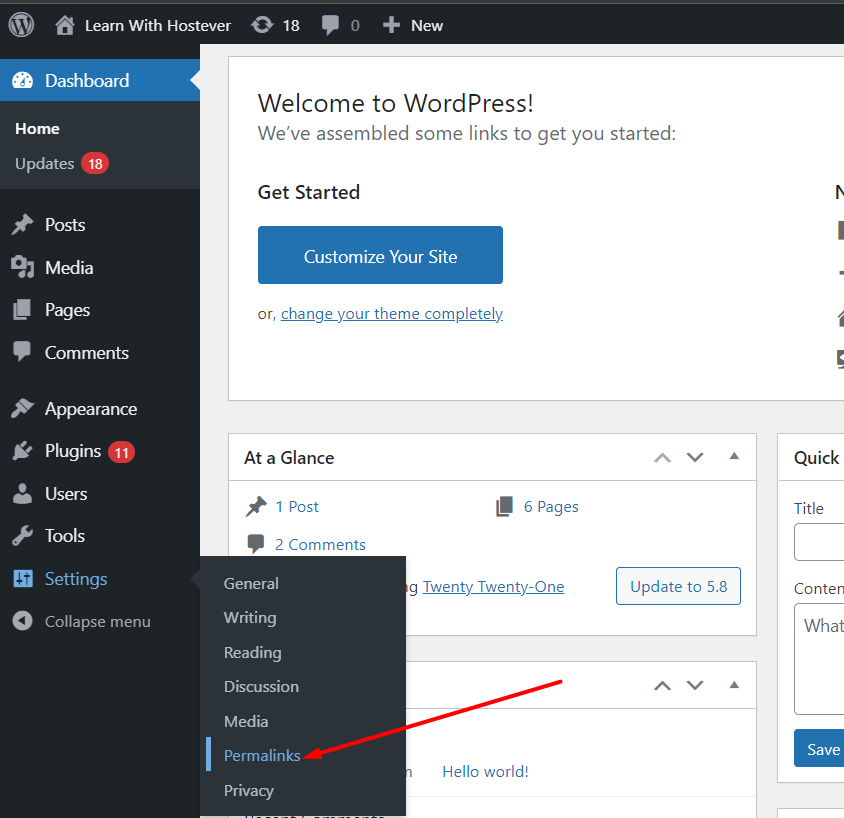Open the comments bubble in admin bar
Screen dimensions: 844x818
point(330,25)
